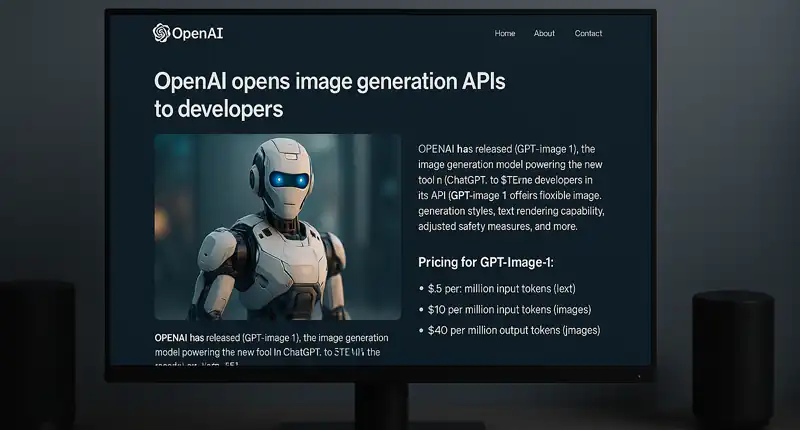Open the Home nav link
This screenshot has height=430, width=800.
[505, 33]
